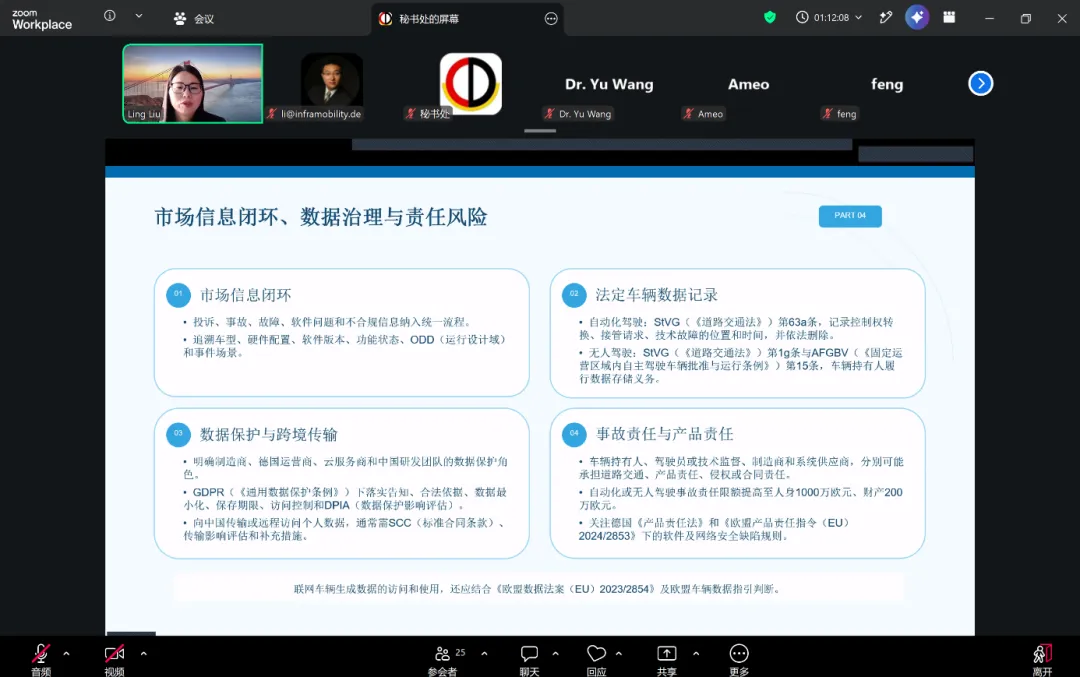Select the feng participant tile
Image resolution: width=1080 pixels, height=677 pixels.
coord(887,84)
